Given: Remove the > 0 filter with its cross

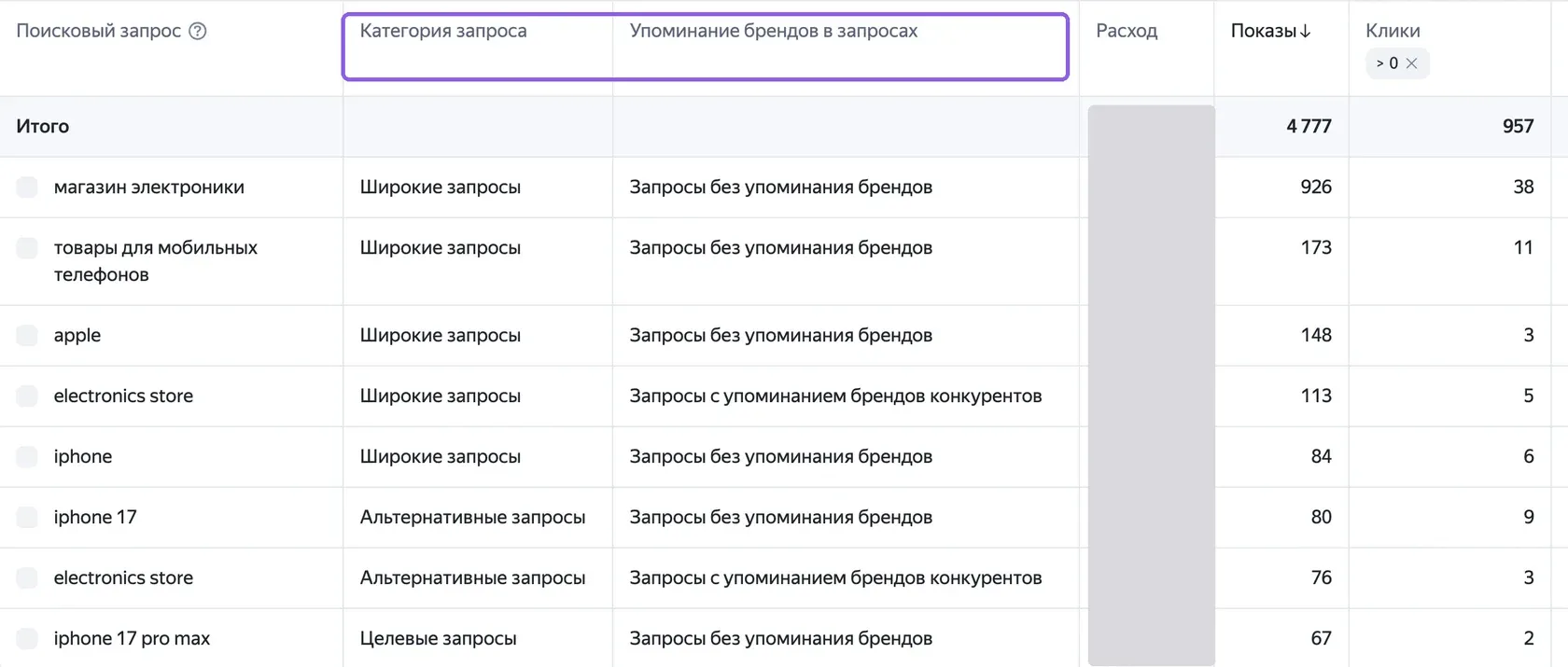Looking at the screenshot, I should pyautogui.click(x=1411, y=63).
